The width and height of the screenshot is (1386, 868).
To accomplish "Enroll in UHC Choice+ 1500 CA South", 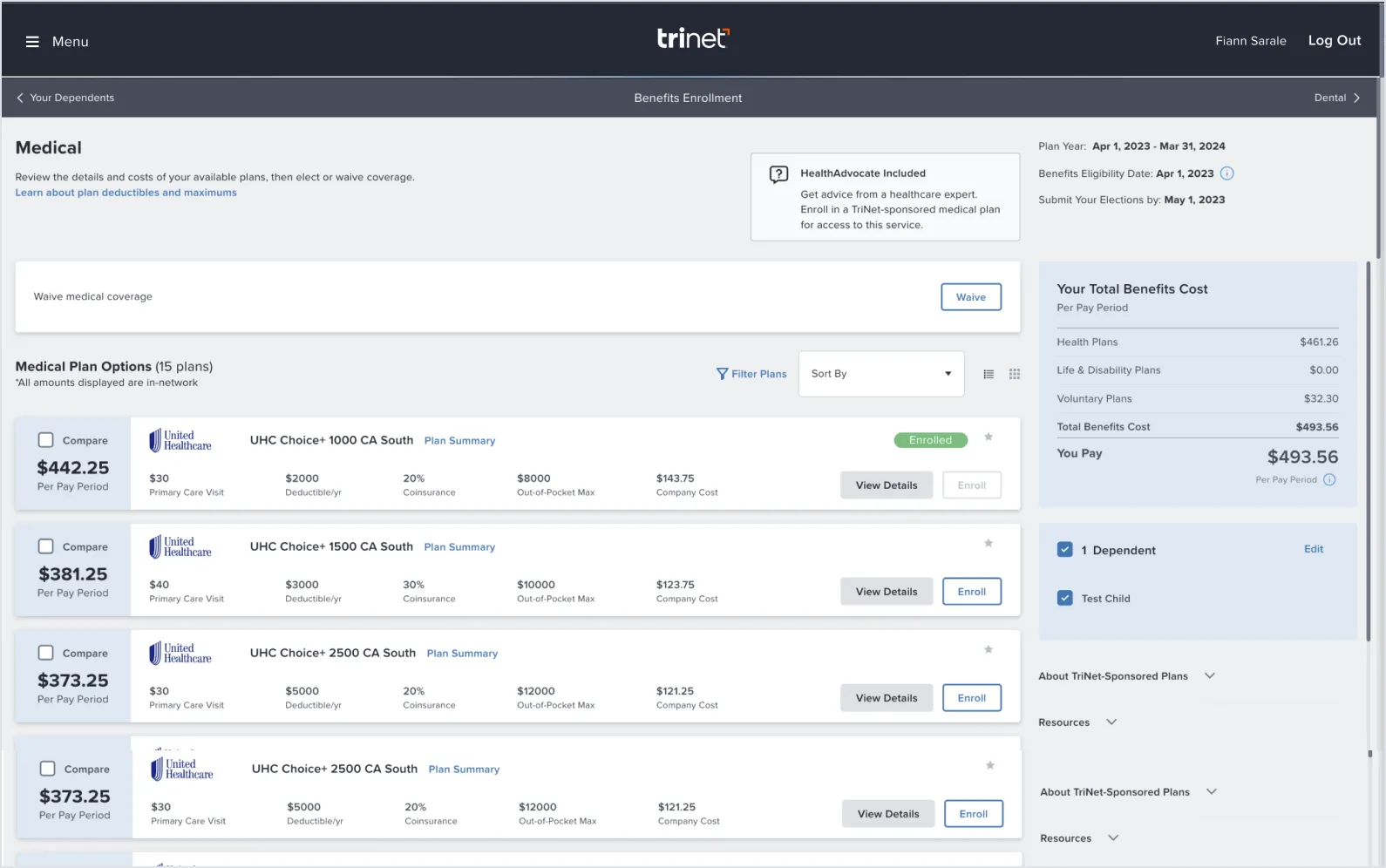I will [x=972, y=592].
